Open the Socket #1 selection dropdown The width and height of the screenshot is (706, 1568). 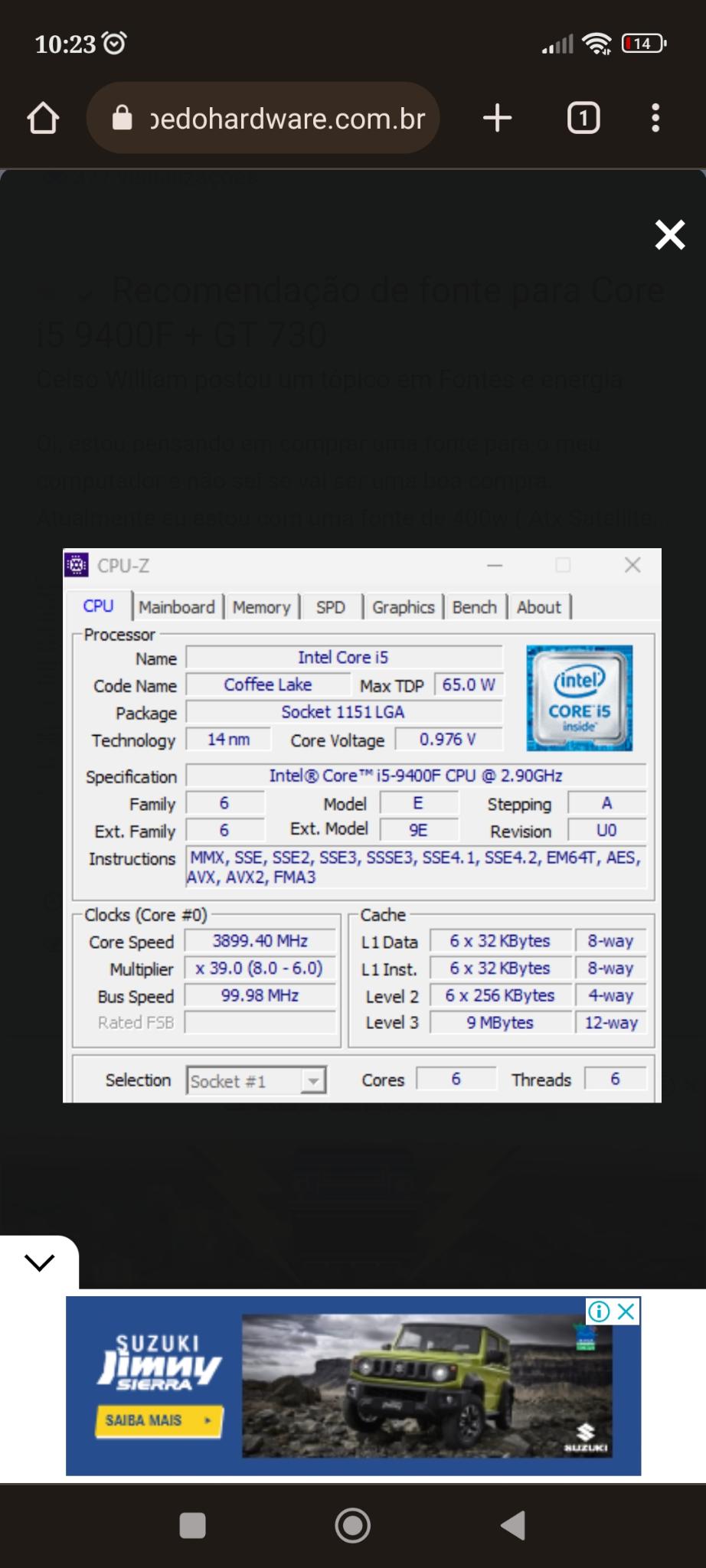[257, 1081]
